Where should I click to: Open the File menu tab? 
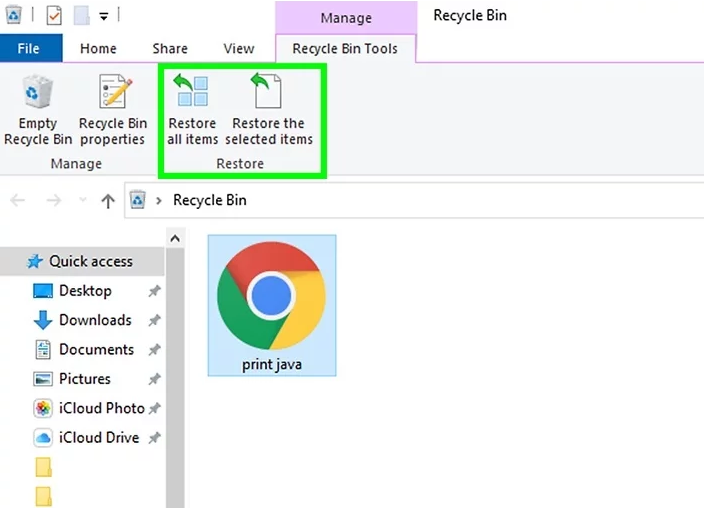click(x=29, y=48)
